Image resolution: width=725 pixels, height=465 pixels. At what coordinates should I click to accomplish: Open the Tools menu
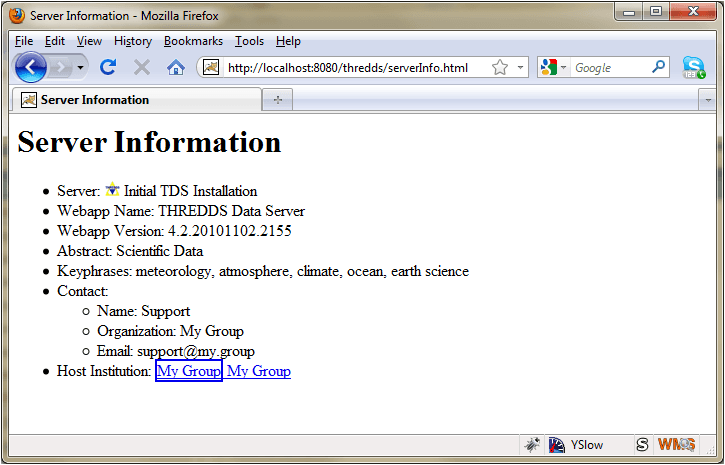click(249, 41)
